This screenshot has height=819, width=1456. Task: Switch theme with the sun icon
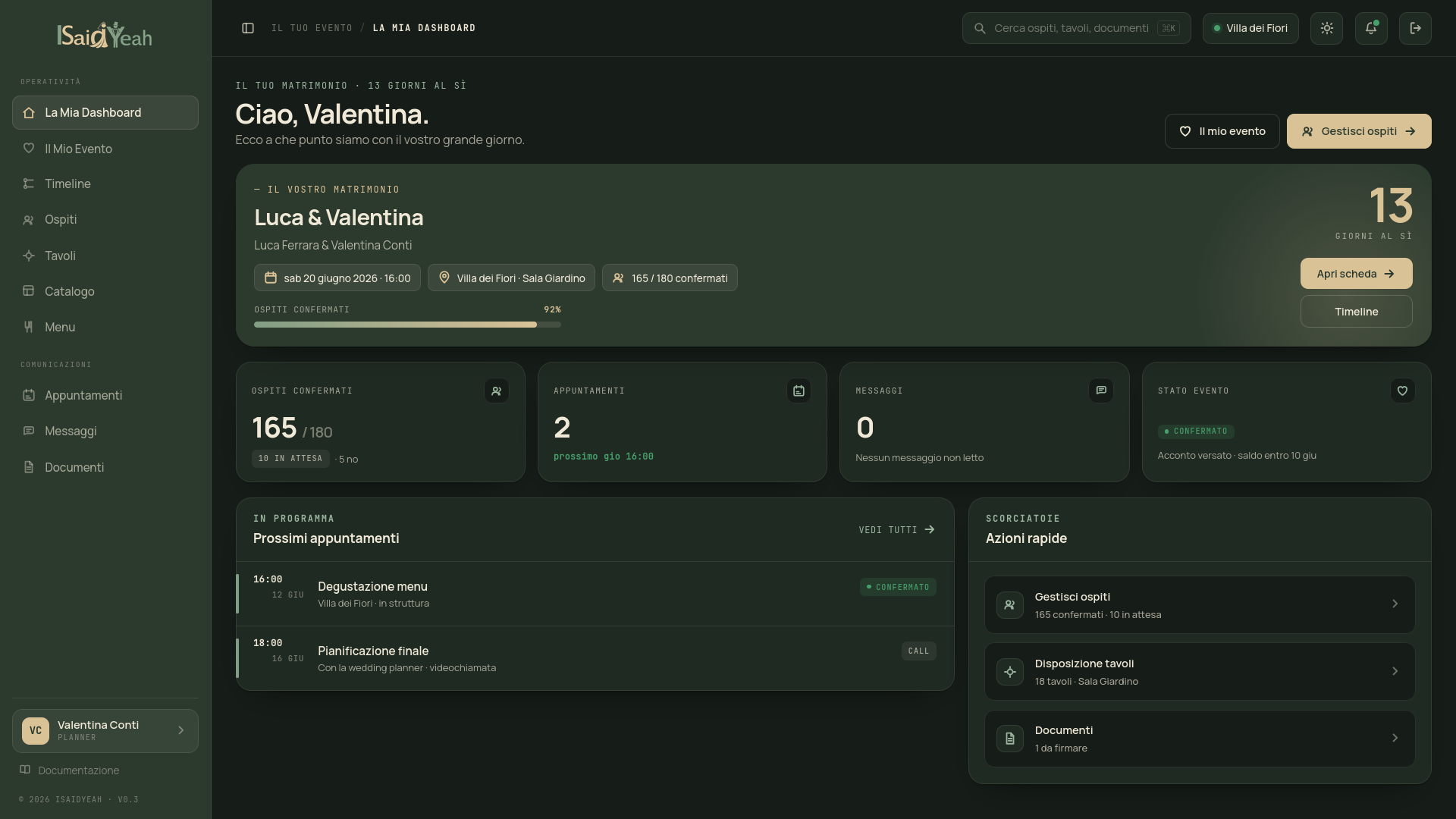click(1326, 28)
